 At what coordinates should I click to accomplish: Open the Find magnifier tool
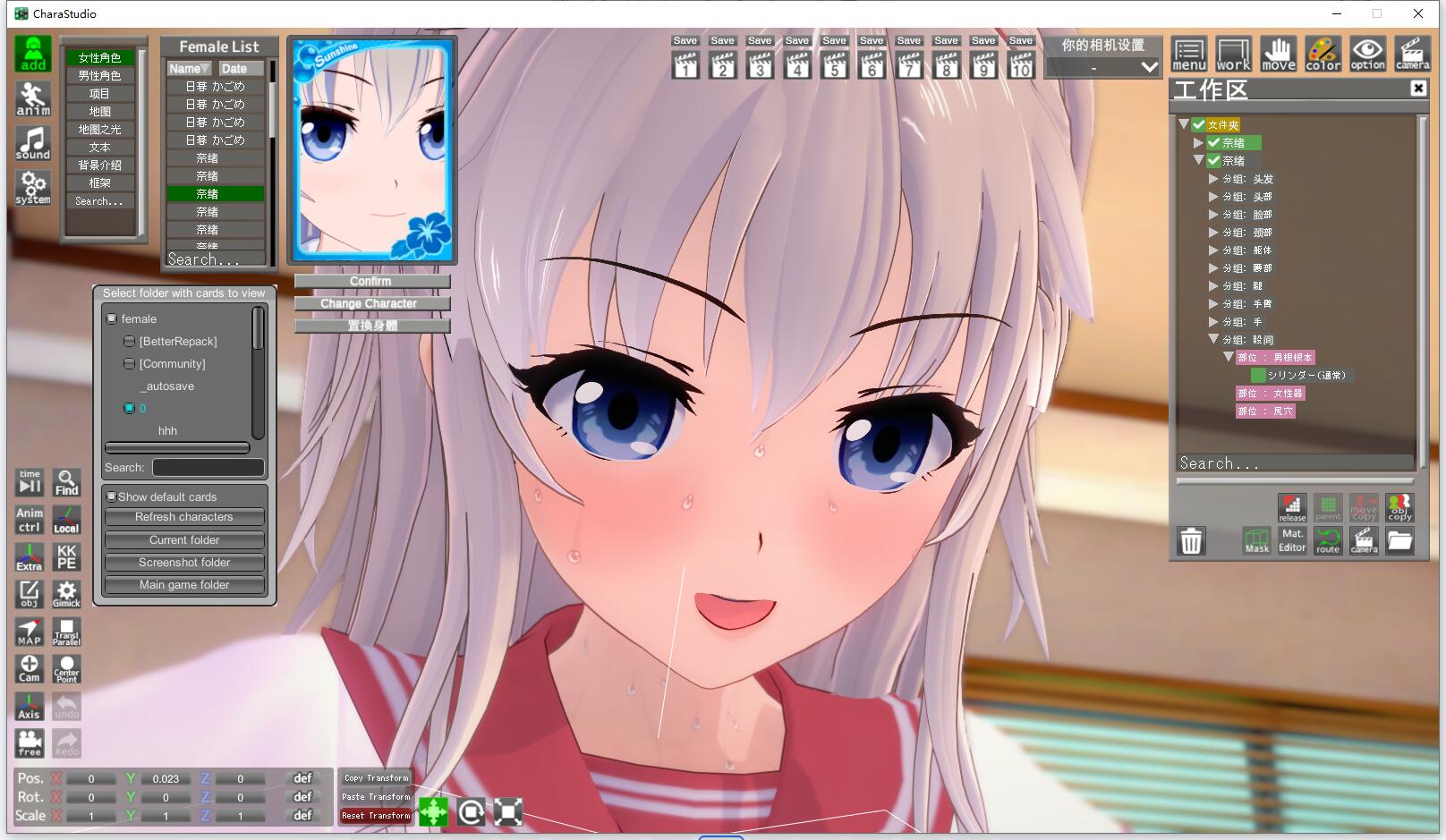[66, 483]
